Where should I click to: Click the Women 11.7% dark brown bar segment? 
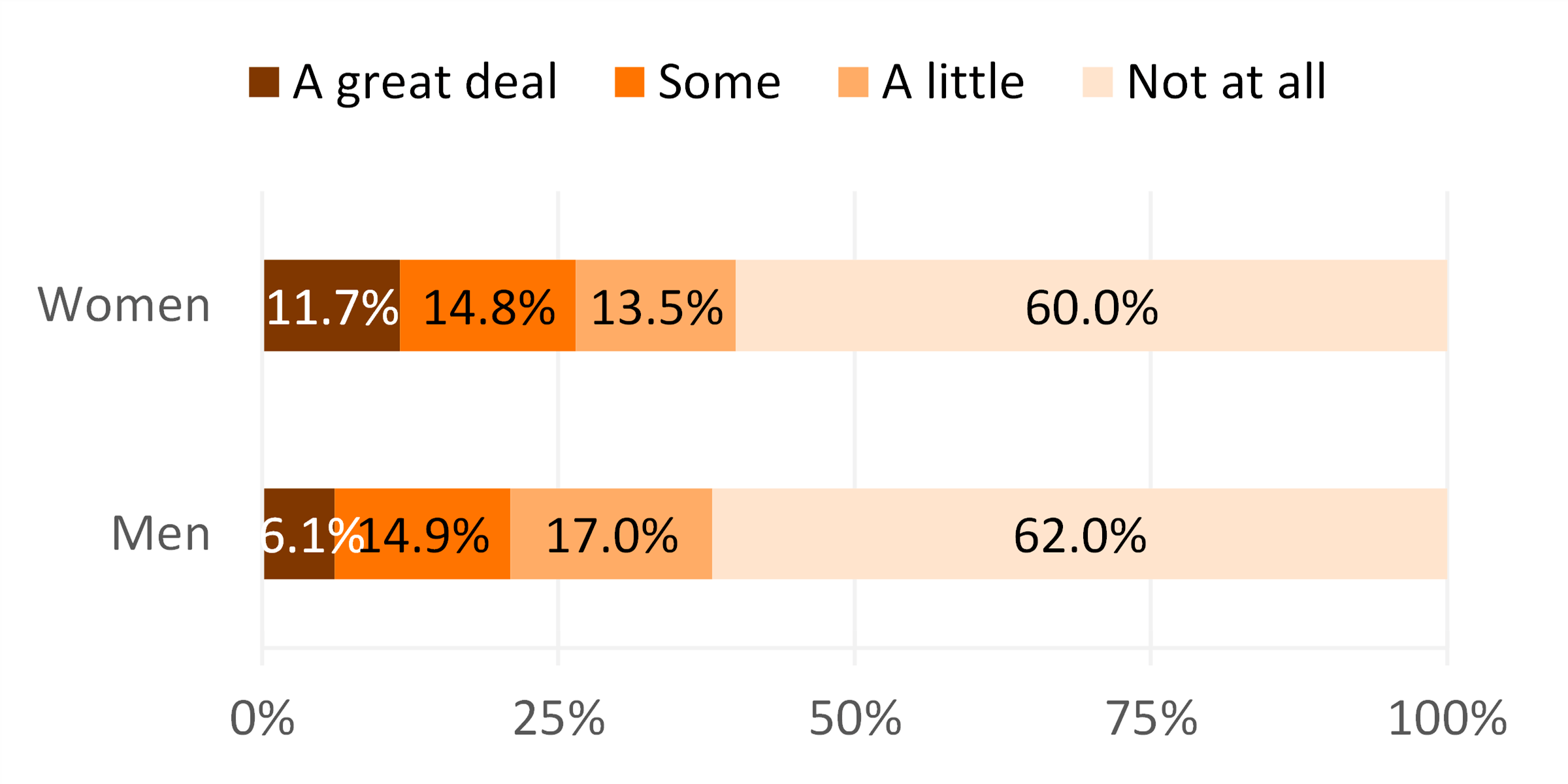pos(332,306)
